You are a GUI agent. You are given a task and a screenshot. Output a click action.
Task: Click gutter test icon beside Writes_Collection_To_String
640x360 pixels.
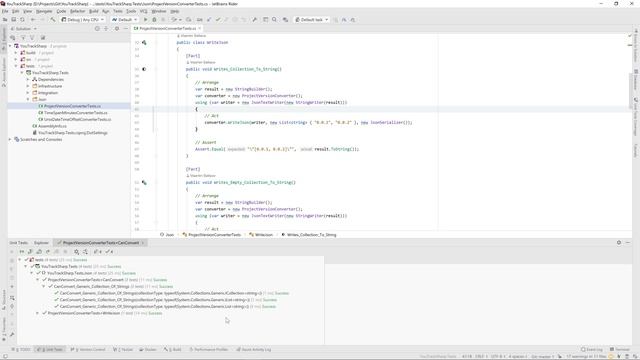click(144, 69)
